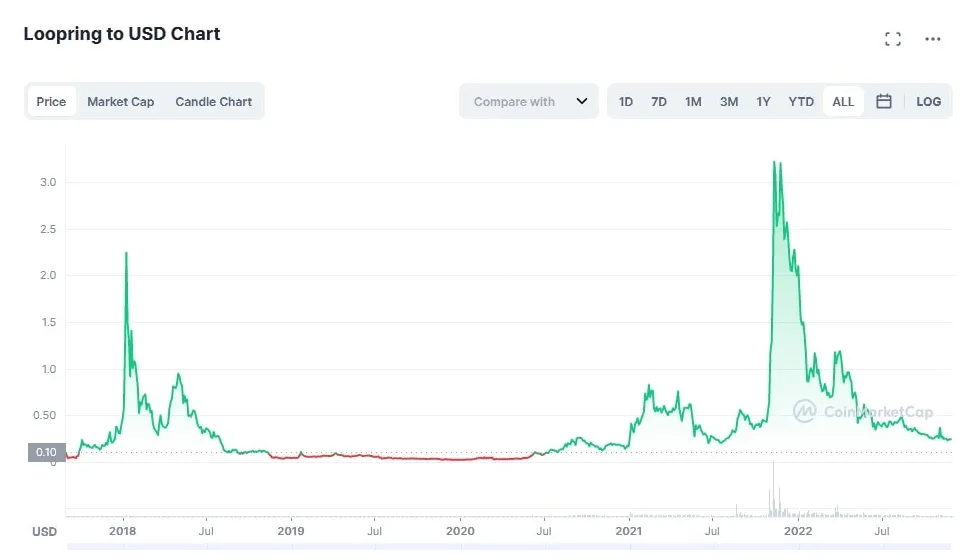
Task: Select the ALL time range
Action: point(843,102)
